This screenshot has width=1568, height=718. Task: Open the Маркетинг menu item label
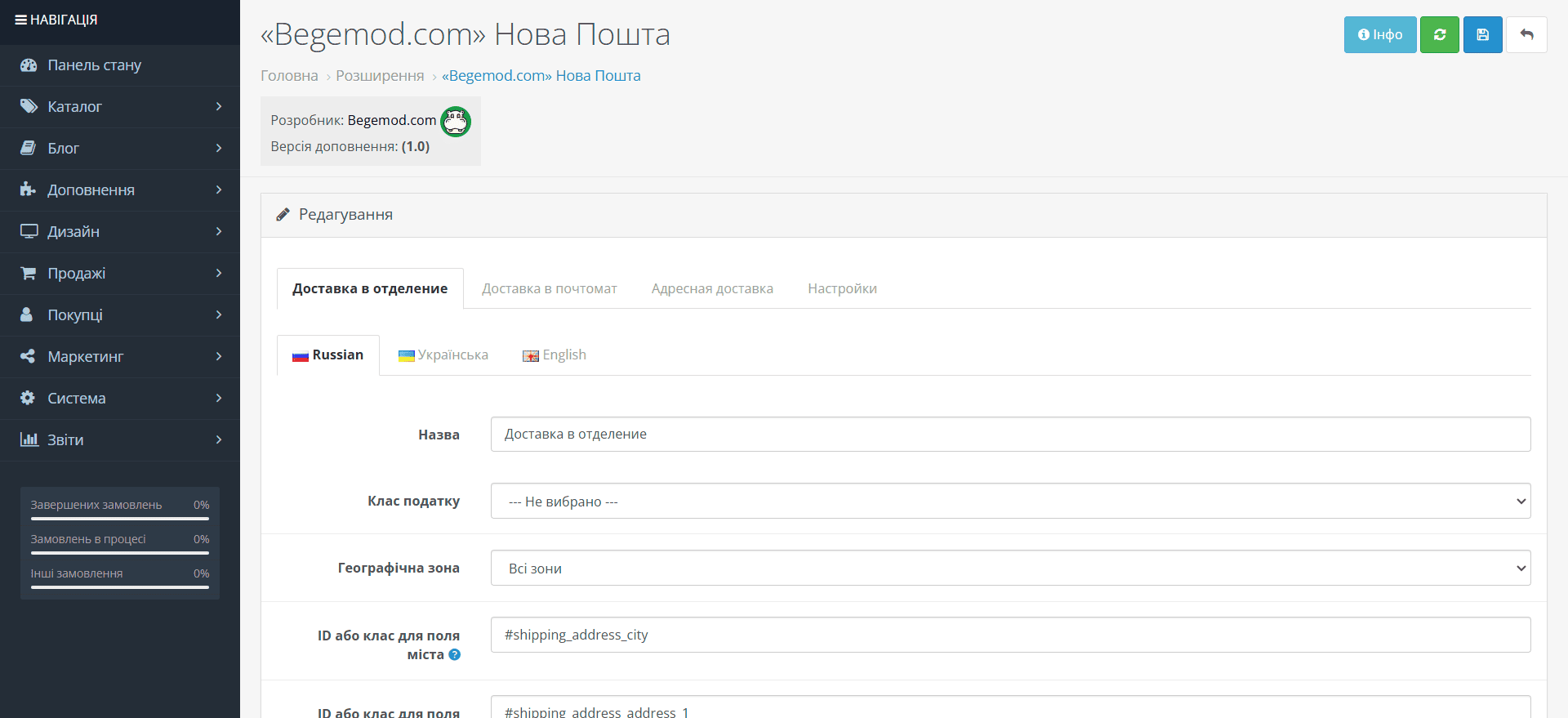pos(86,356)
